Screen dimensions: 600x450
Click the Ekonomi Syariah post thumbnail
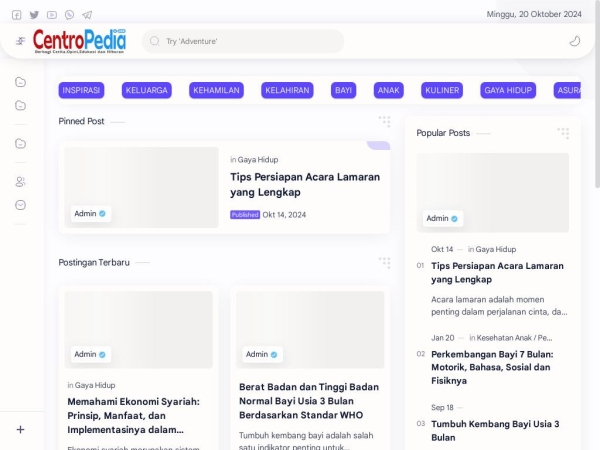pyautogui.click(x=139, y=330)
